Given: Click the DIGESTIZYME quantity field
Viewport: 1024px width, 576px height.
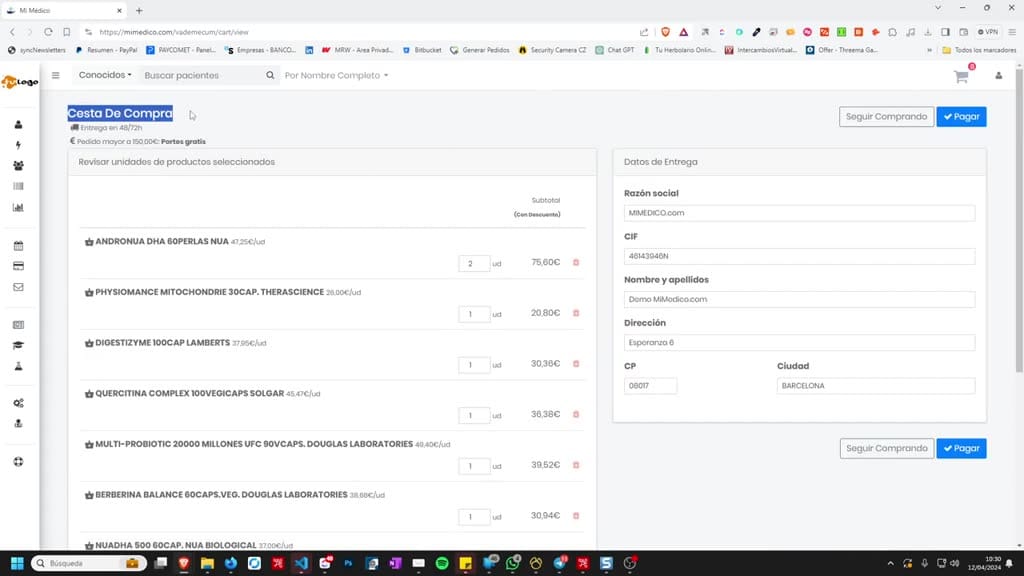Looking at the screenshot, I should tap(474, 364).
